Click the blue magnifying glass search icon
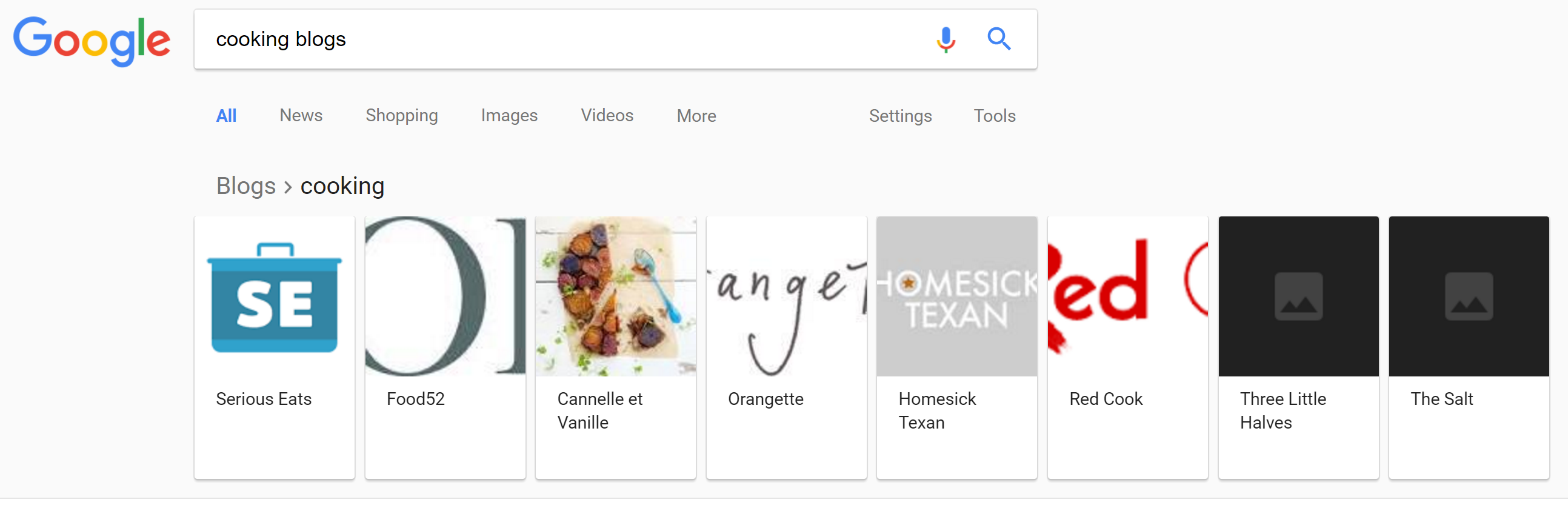Screen dimensions: 1568x511 pos(999,39)
